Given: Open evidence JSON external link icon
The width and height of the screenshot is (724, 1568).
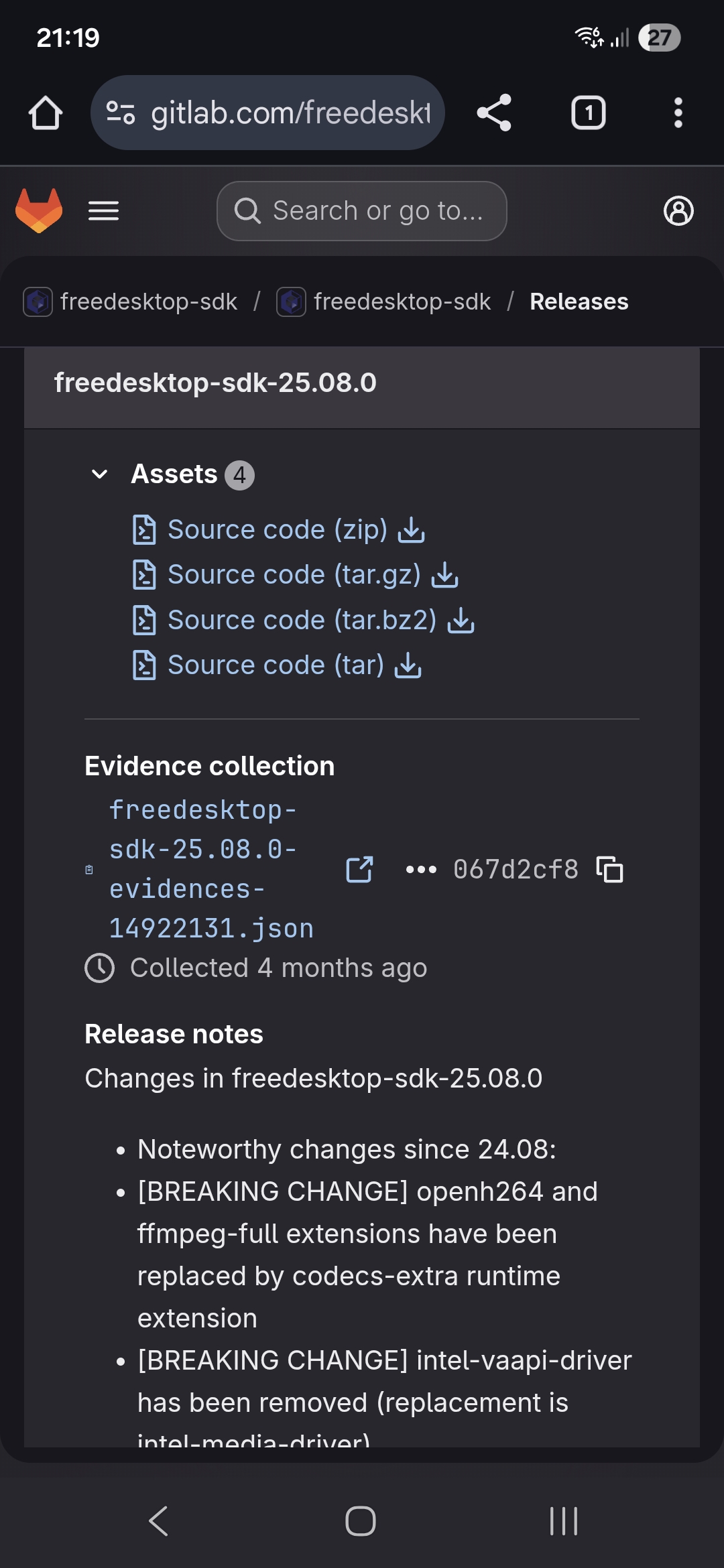Looking at the screenshot, I should (x=359, y=870).
